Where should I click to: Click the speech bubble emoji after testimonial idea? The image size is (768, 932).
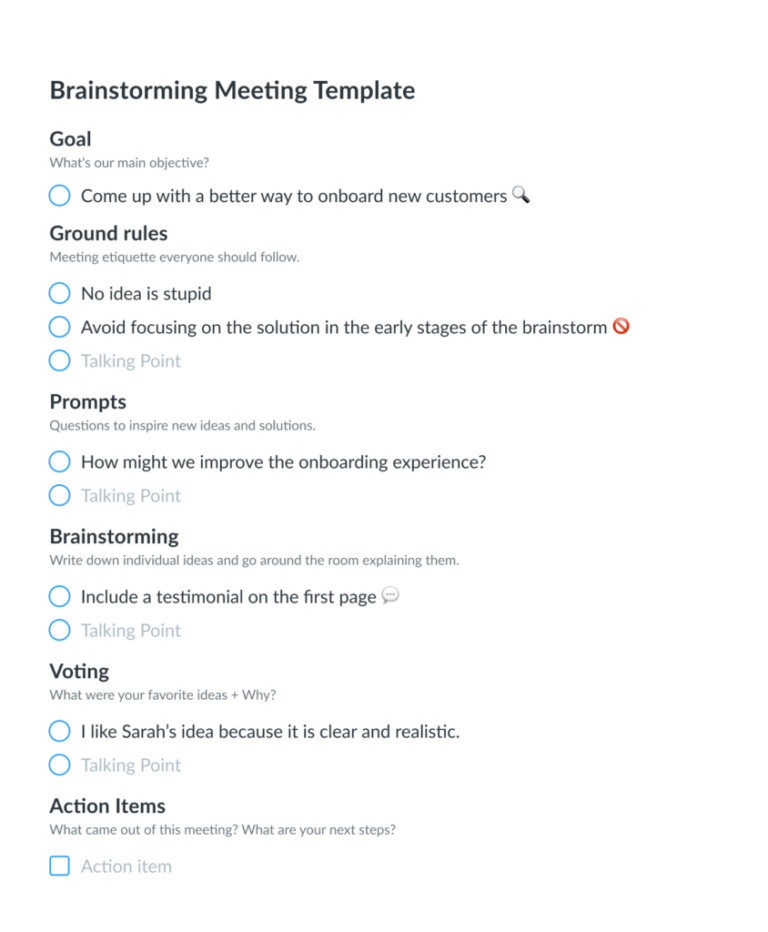(x=390, y=594)
